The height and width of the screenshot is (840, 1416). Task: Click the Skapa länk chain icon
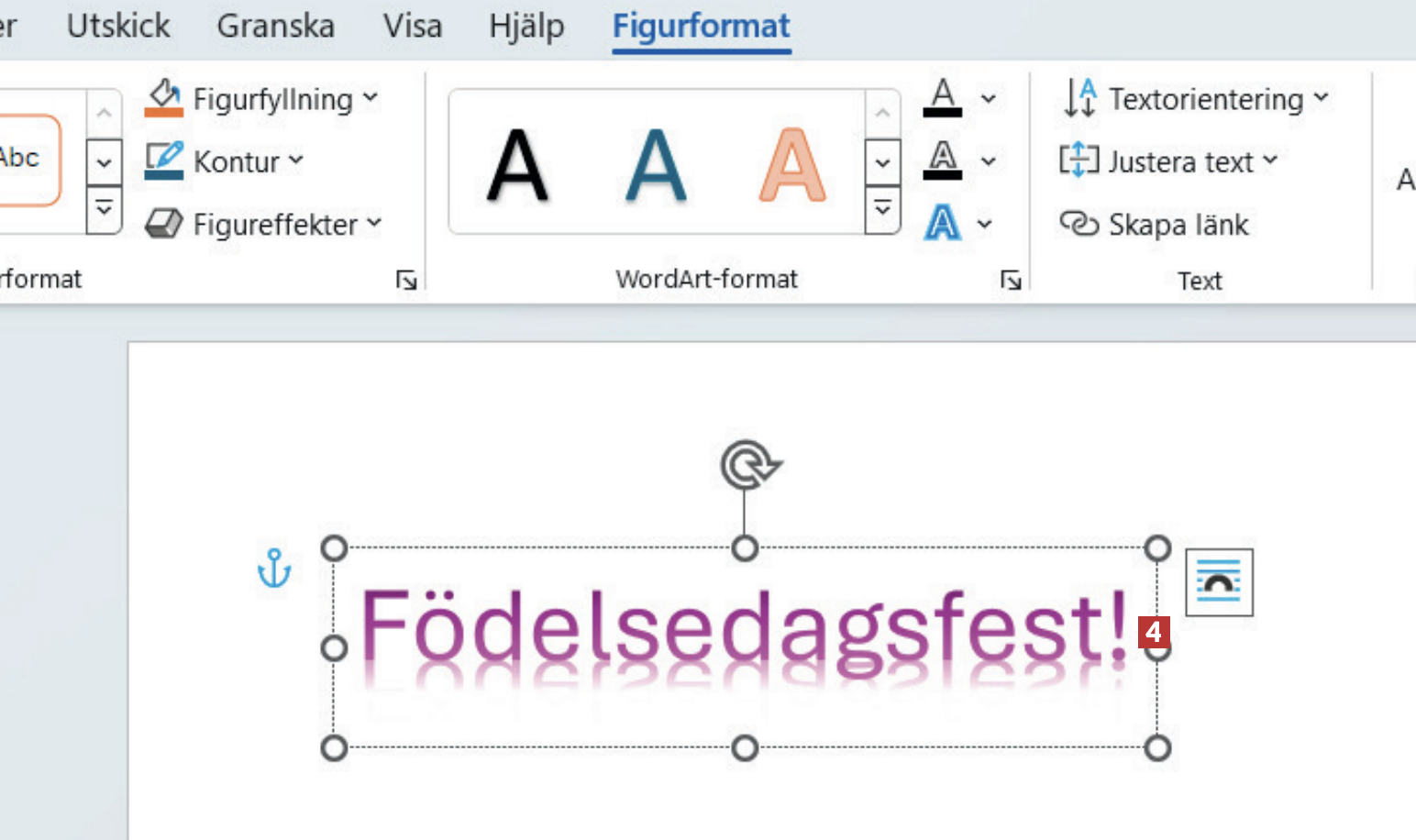pos(1079,224)
